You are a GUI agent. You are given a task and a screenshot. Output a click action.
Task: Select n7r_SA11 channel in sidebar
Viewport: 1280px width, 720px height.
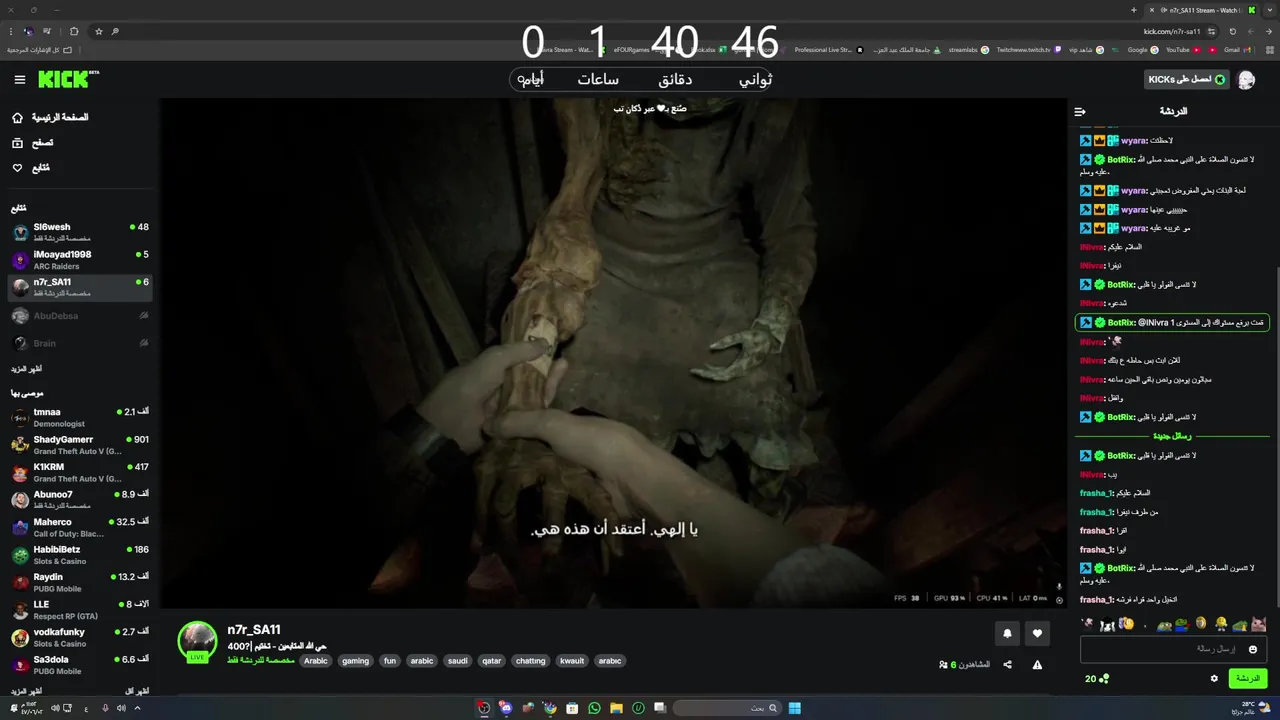(80, 288)
